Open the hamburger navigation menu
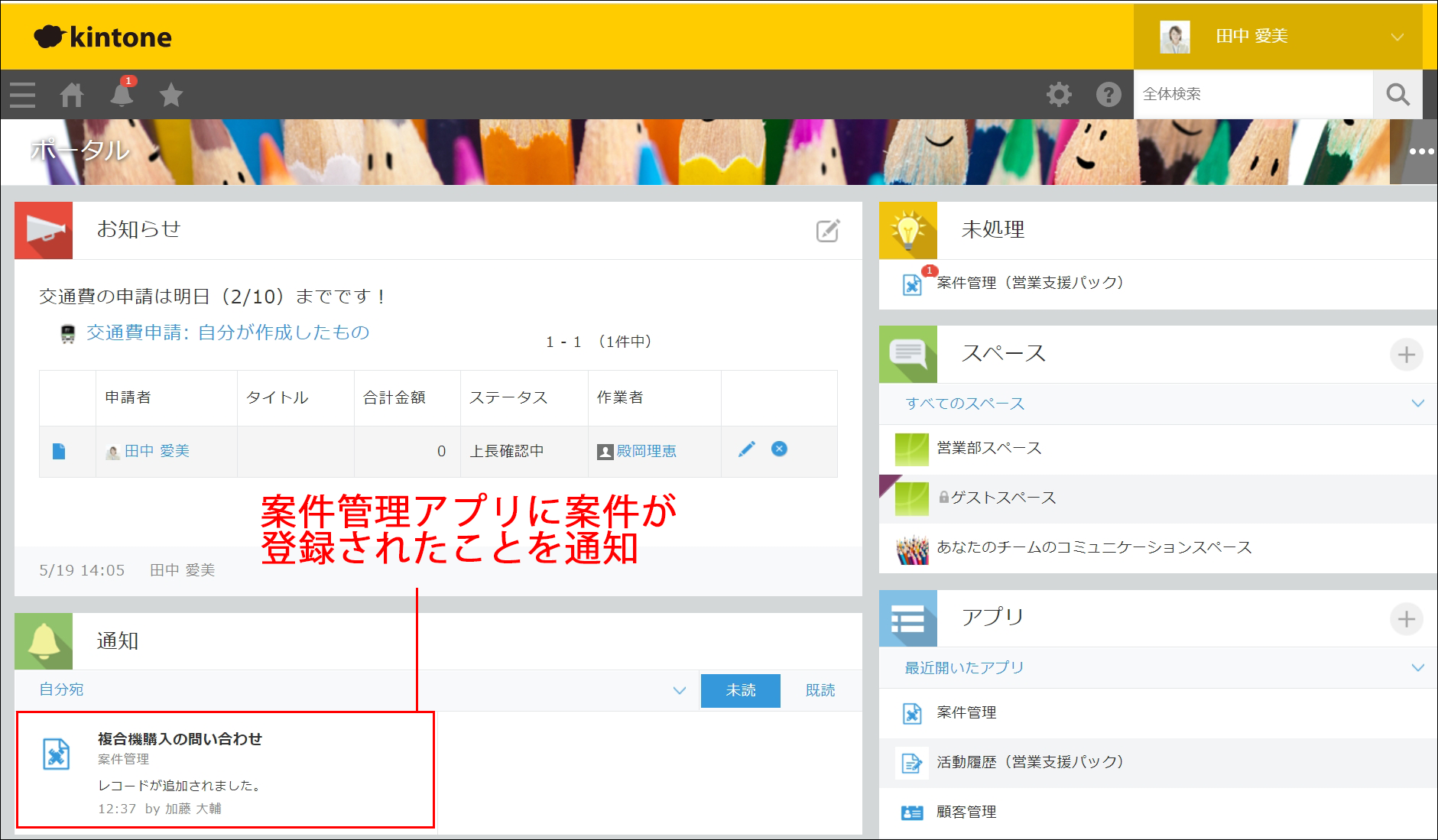Screen dimensions: 1438x840 click(x=22, y=94)
